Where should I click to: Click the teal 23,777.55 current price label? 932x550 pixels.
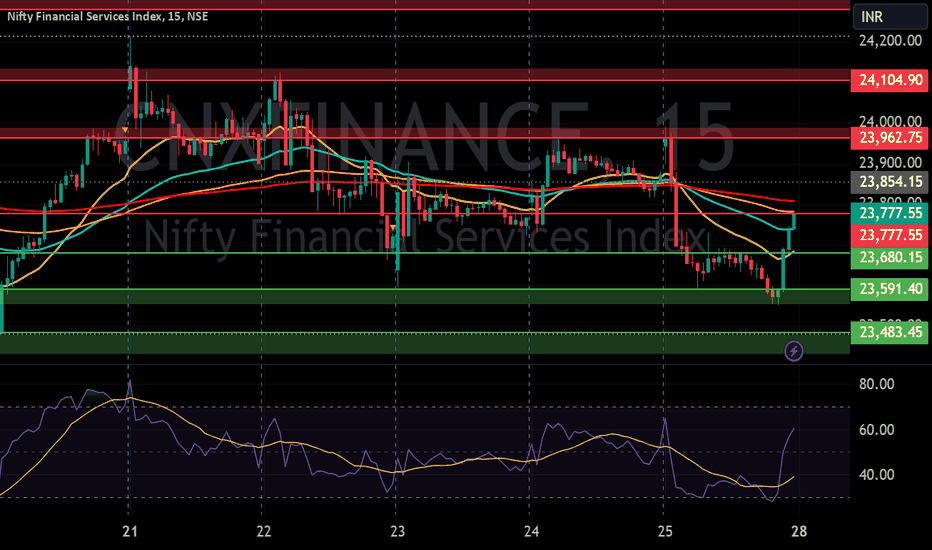[889, 213]
